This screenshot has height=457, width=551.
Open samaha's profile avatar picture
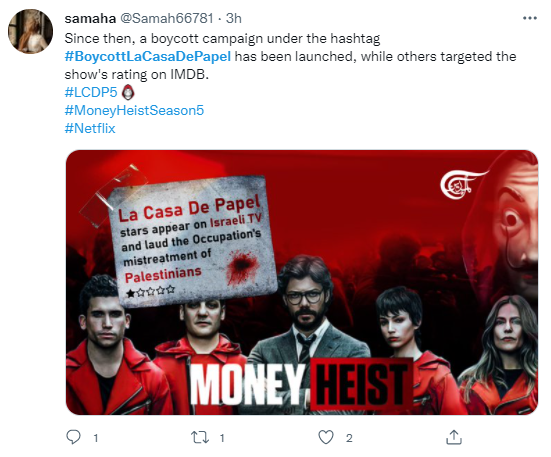coord(30,31)
